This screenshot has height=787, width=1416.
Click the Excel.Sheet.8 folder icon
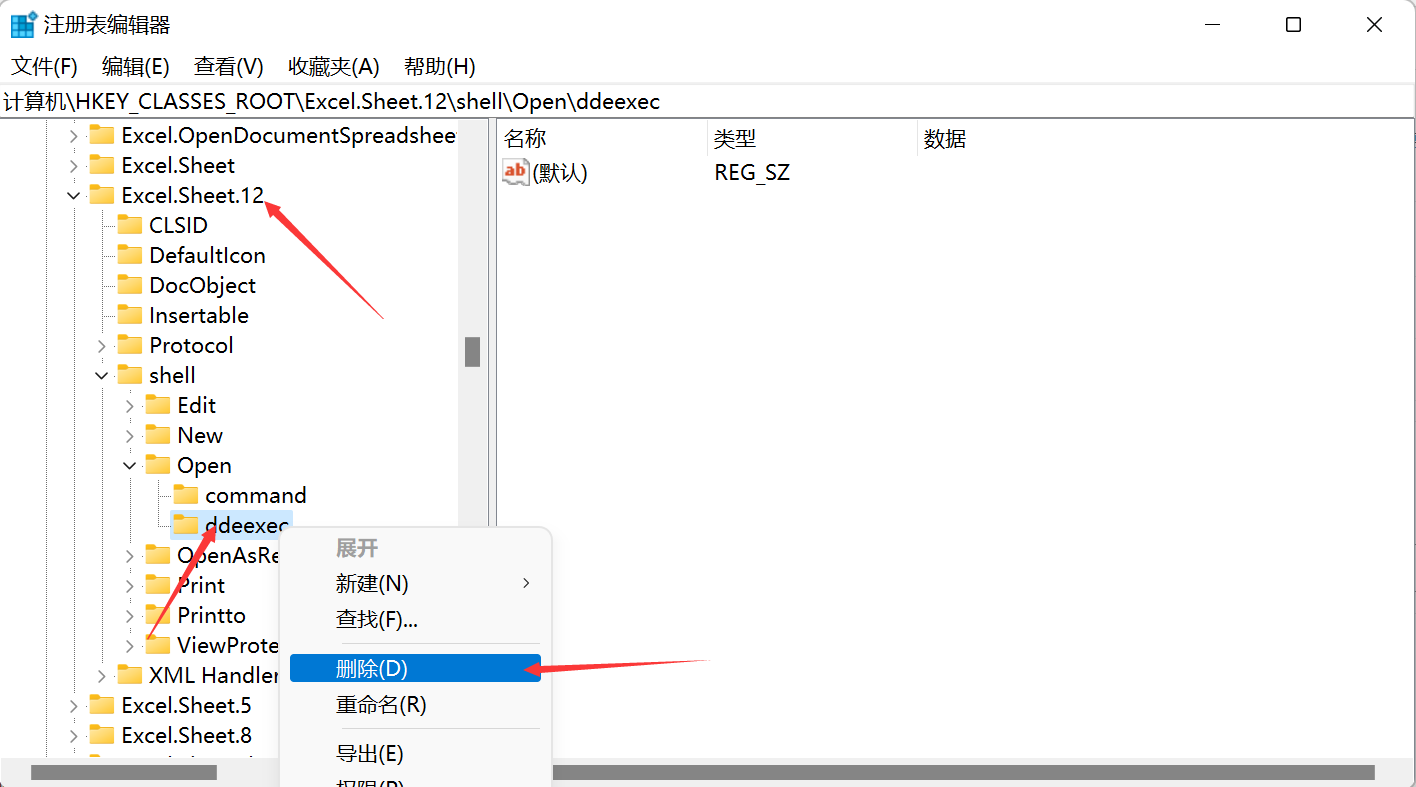pyautogui.click(x=102, y=735)
